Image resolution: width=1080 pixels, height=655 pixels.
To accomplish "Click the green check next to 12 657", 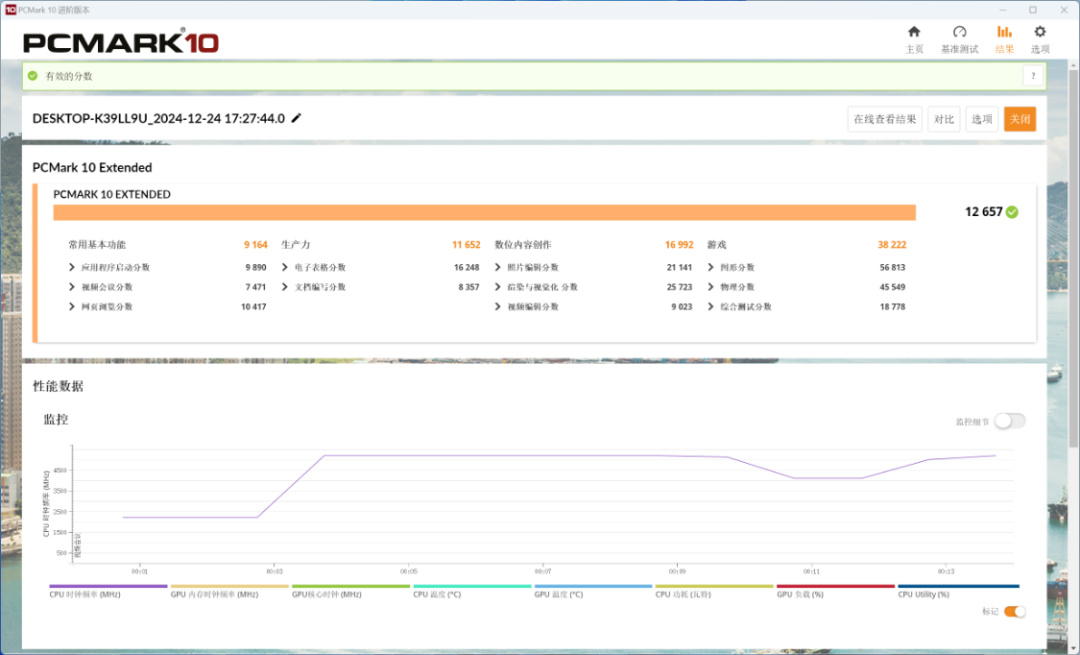I will [x=1012, y=212].
